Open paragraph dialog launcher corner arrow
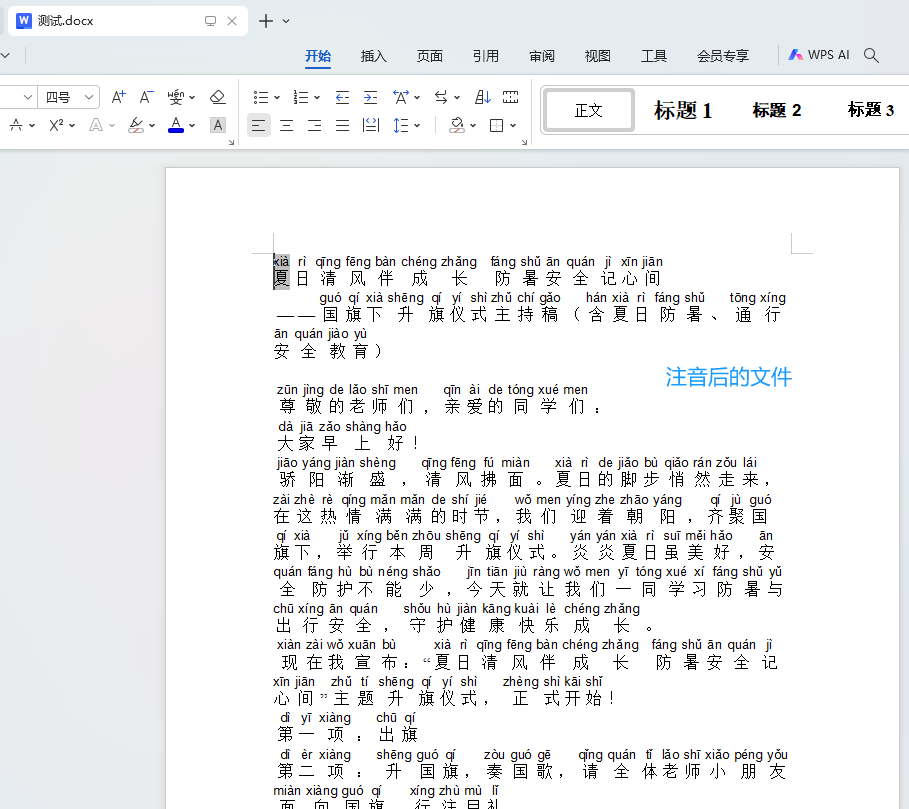This screenshot has width=909, height=809. 524,142
